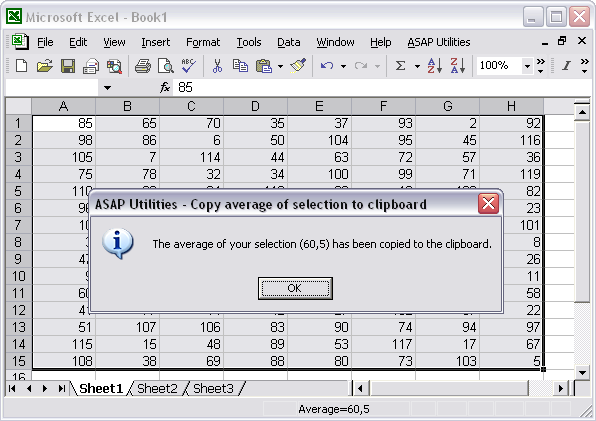Open the Help menu
This screenshot has height=421, width=596.
(x=380, y=42)
